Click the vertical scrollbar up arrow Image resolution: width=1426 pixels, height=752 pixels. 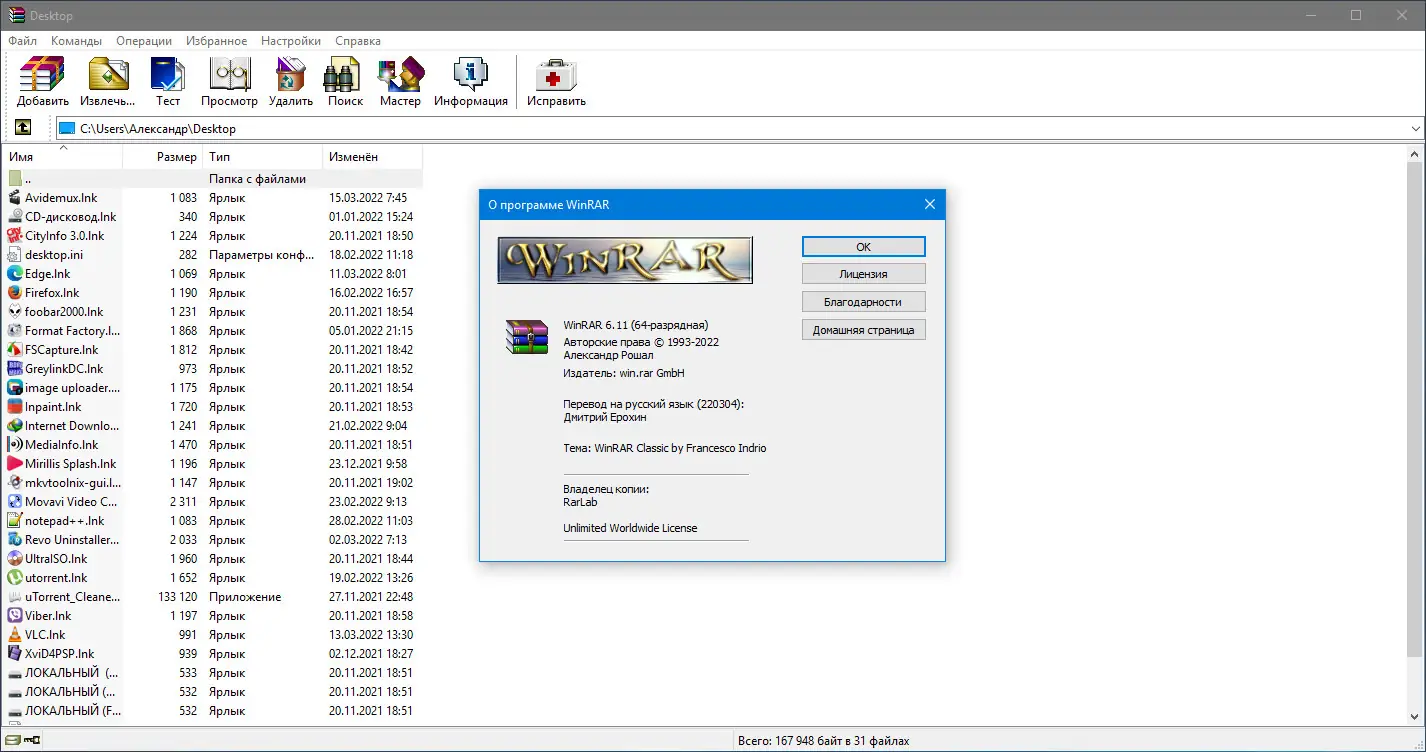[1416, 152]
